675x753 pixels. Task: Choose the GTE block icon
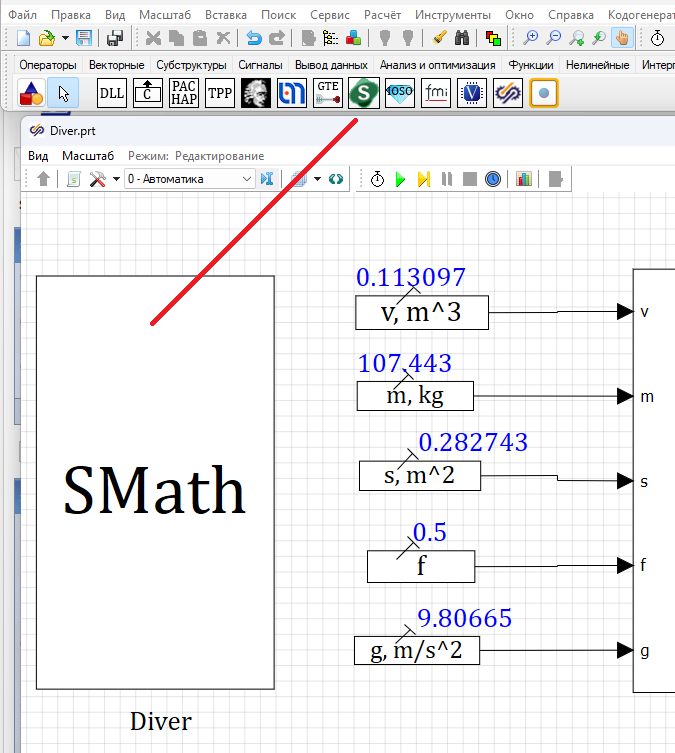click(x=327, y=94)
